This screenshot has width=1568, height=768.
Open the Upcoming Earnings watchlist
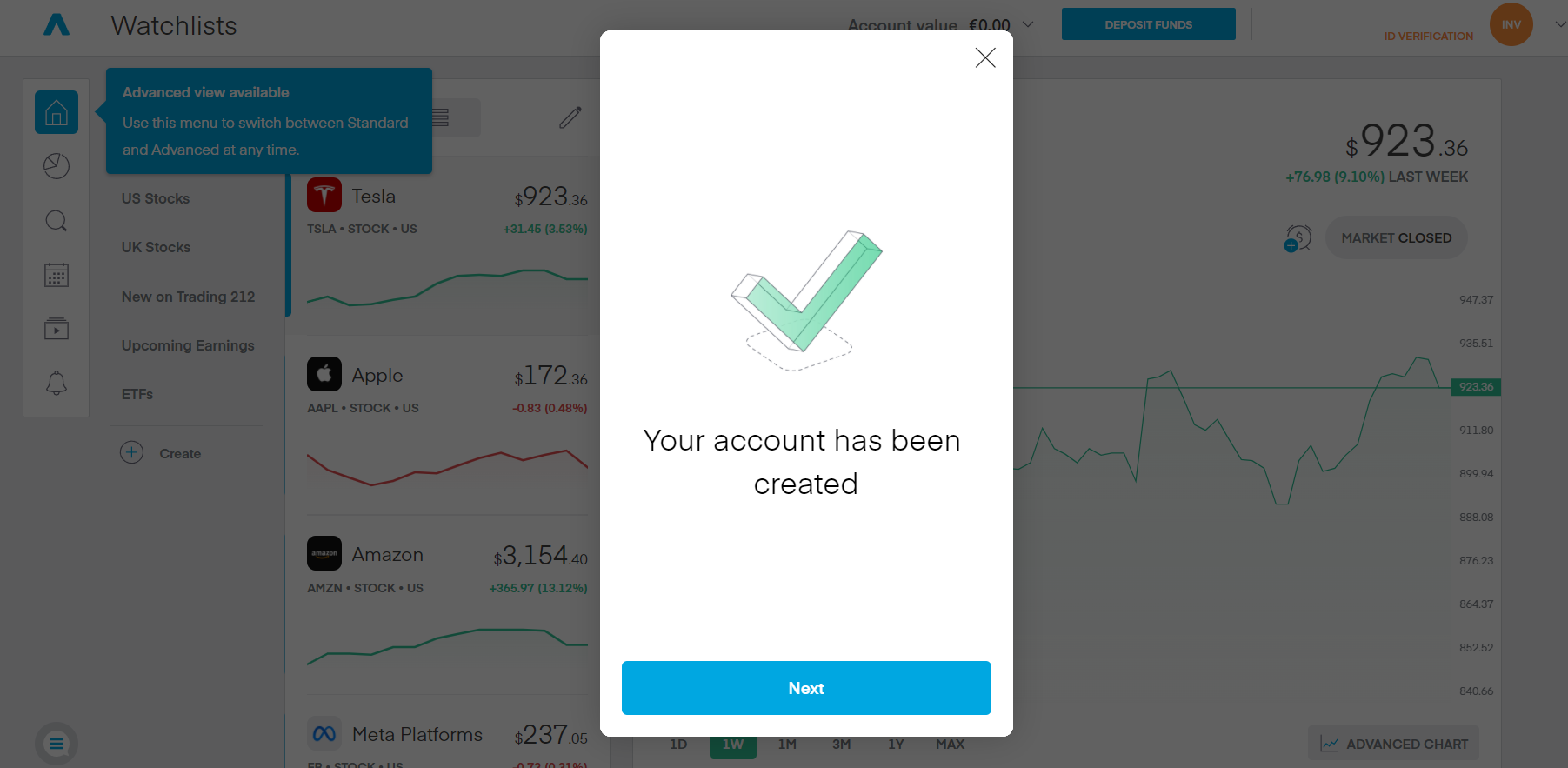188,345
